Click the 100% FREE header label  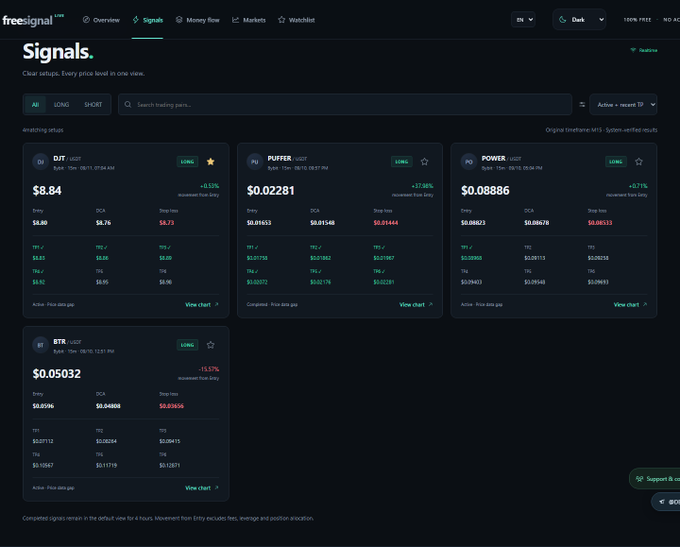637,20
